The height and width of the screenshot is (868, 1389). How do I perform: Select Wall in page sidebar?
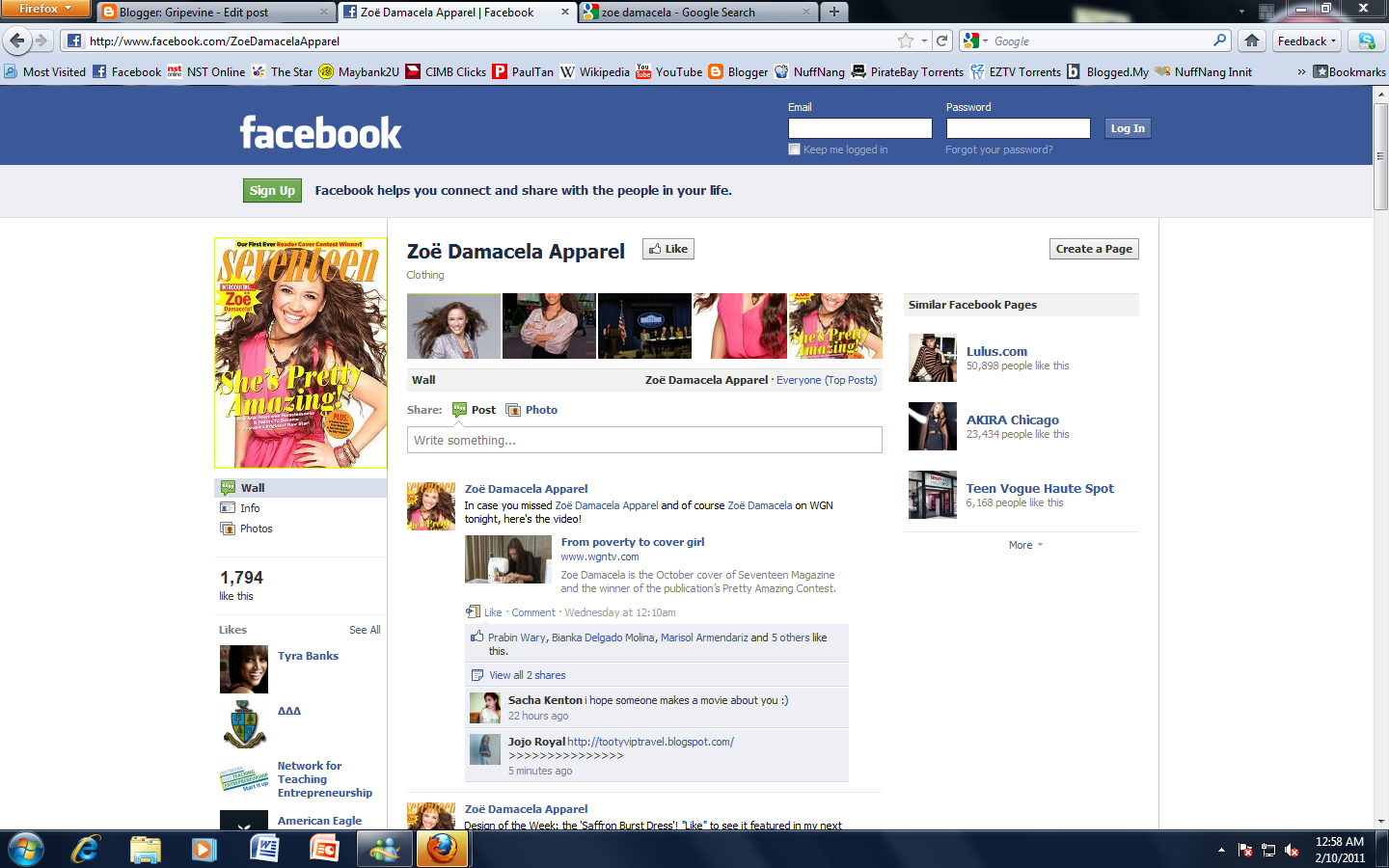point(300,488)
